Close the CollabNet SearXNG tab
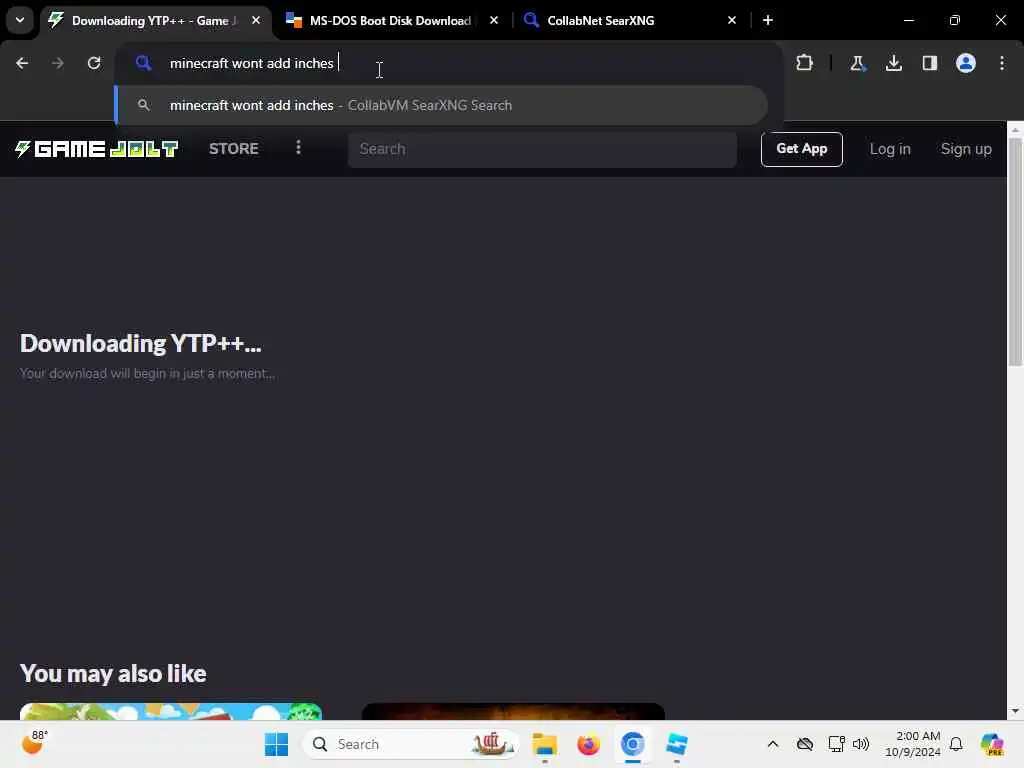The width and height of the screenshot is (1024, 768). 731,20
